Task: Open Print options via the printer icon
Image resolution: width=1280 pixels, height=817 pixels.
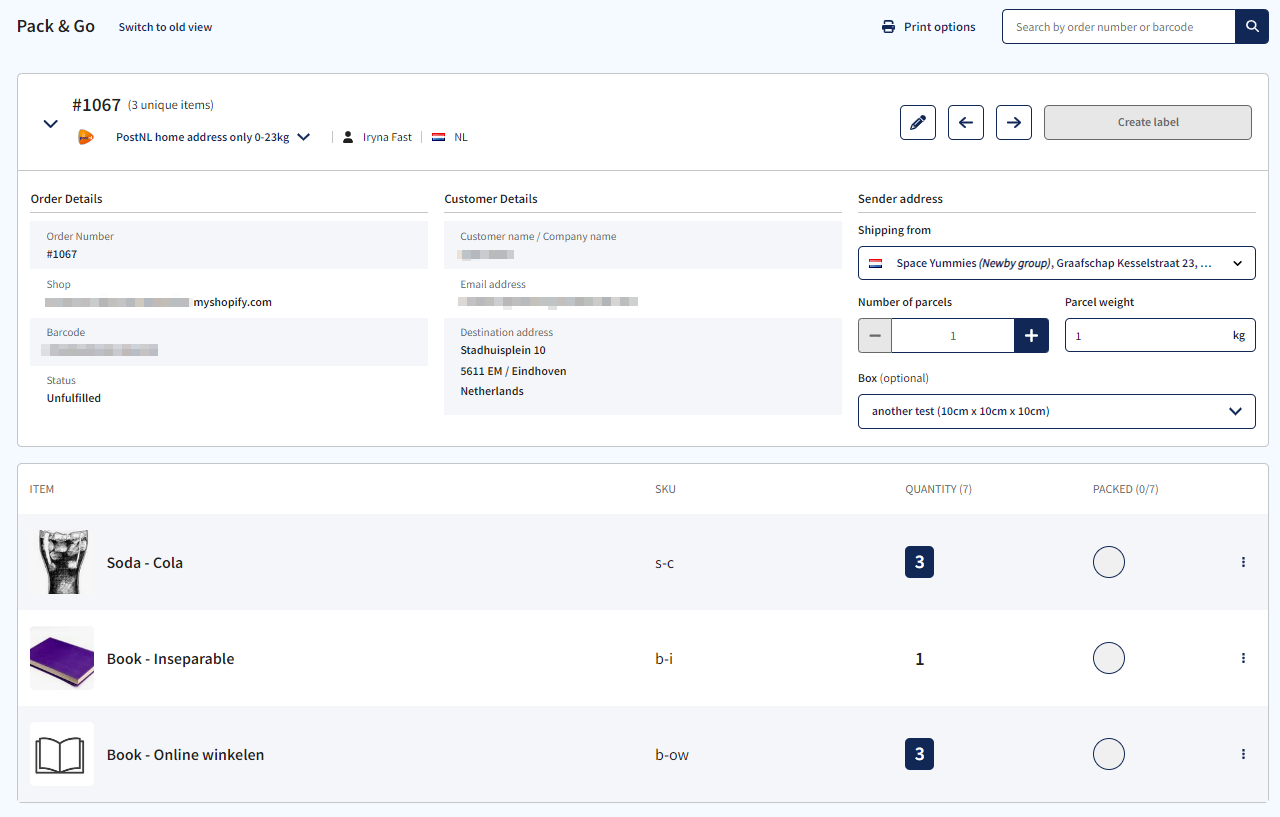Action: pos(888,27)
